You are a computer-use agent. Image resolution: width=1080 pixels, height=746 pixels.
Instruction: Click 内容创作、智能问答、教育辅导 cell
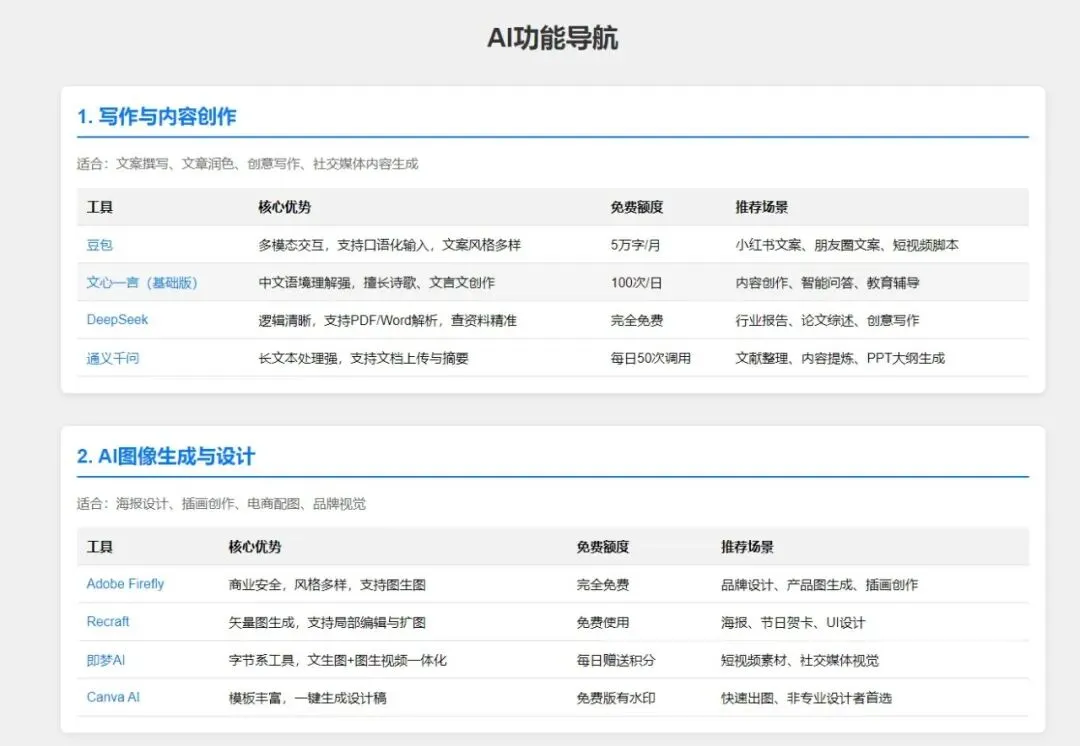pos(827,282)
